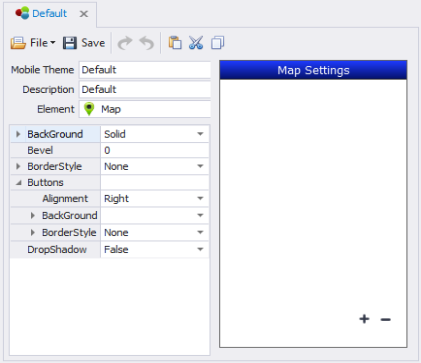Click the Element field showing Map
The height and width of the screenshot is (363, 421).
(x=145, y=109)
